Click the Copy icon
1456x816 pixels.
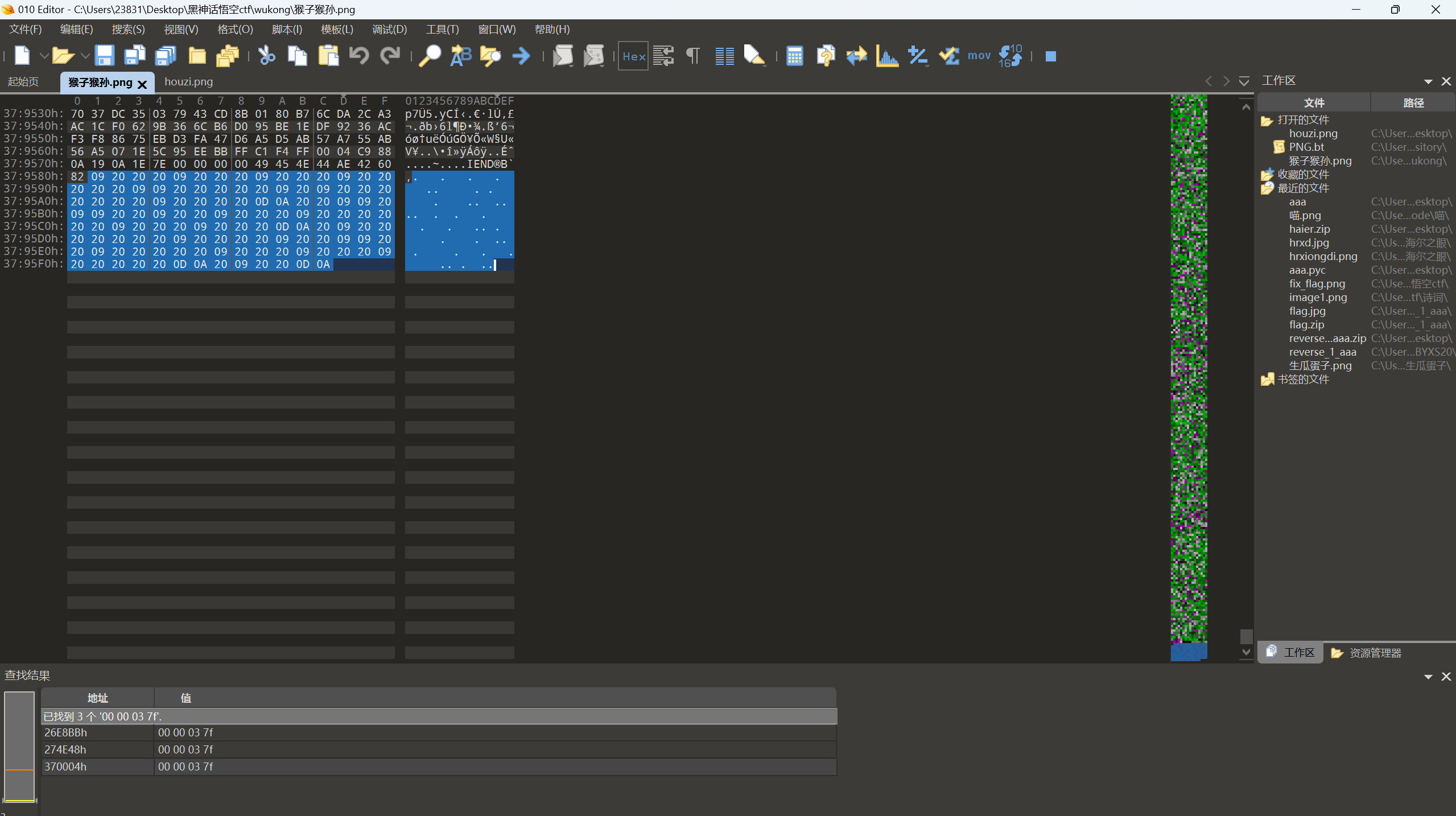(x=297, y=56)
